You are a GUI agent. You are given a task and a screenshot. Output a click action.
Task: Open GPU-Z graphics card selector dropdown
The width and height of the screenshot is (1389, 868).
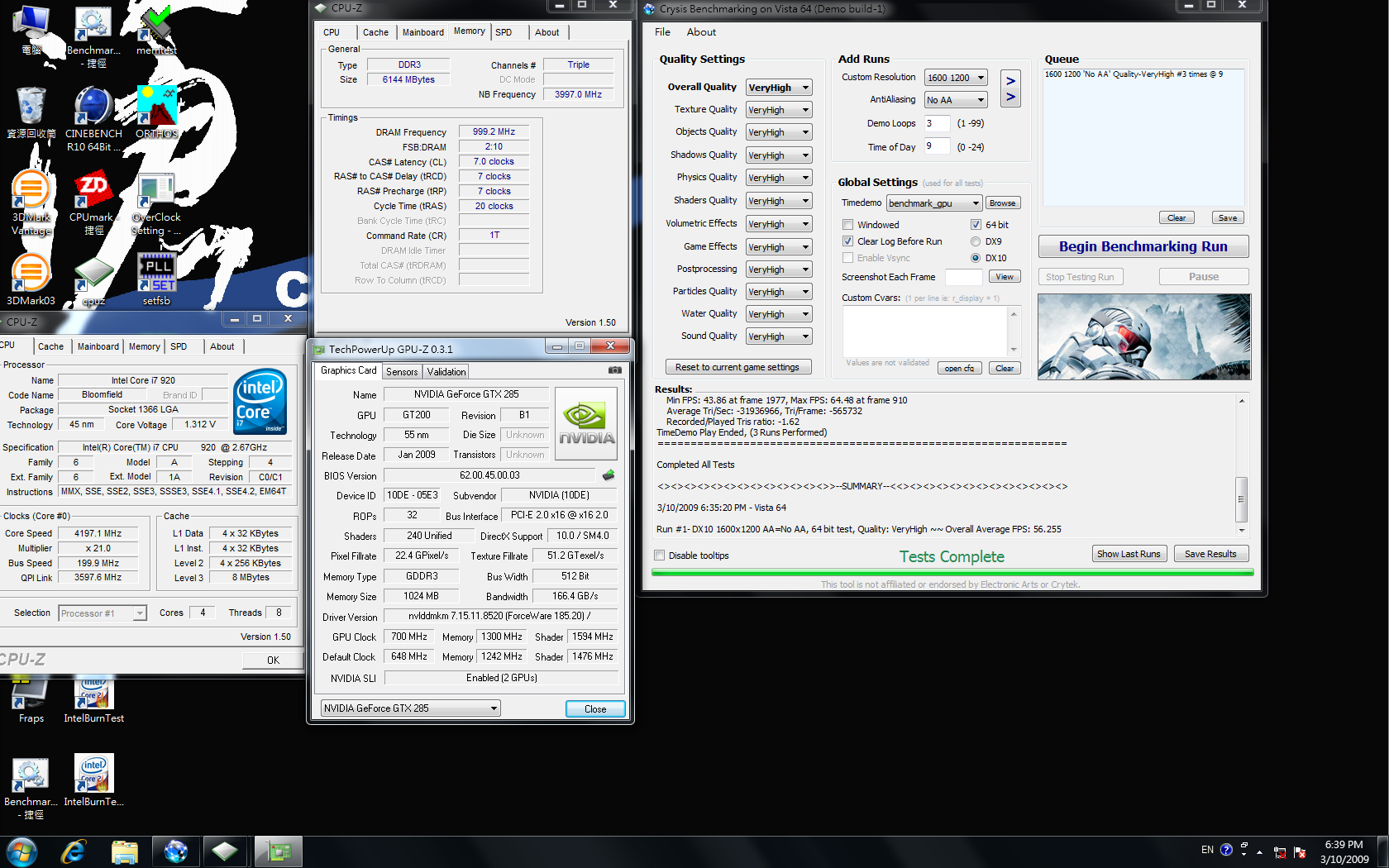coord(411,708)
